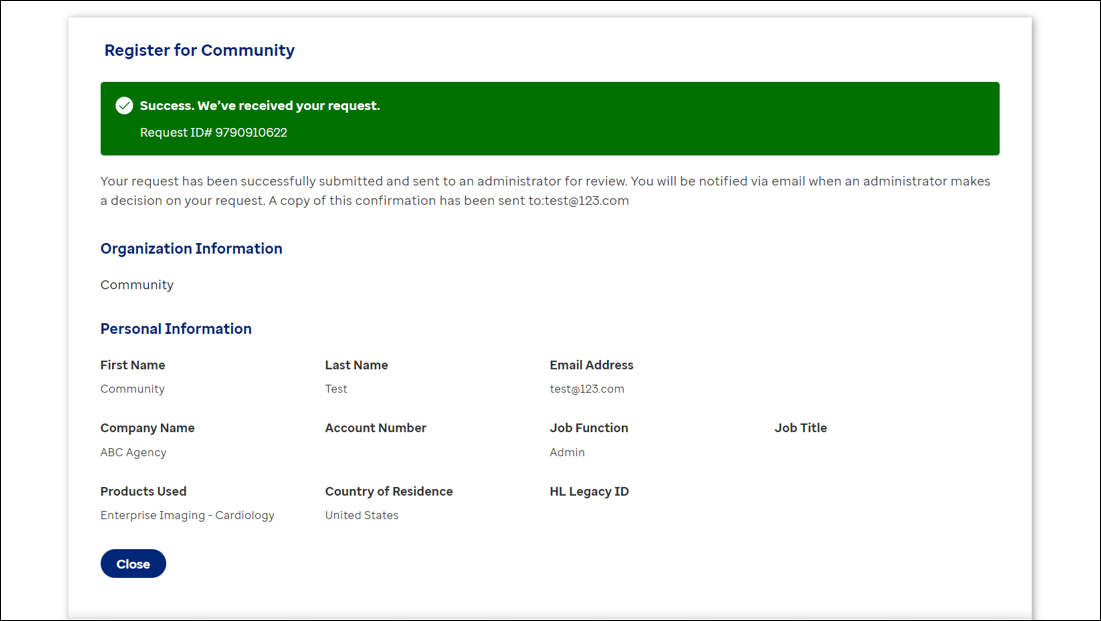Select Enterprise Imaging - Cardiology under Products Used
Screen dimensions: 1101x621
click(x=187, y=515)
